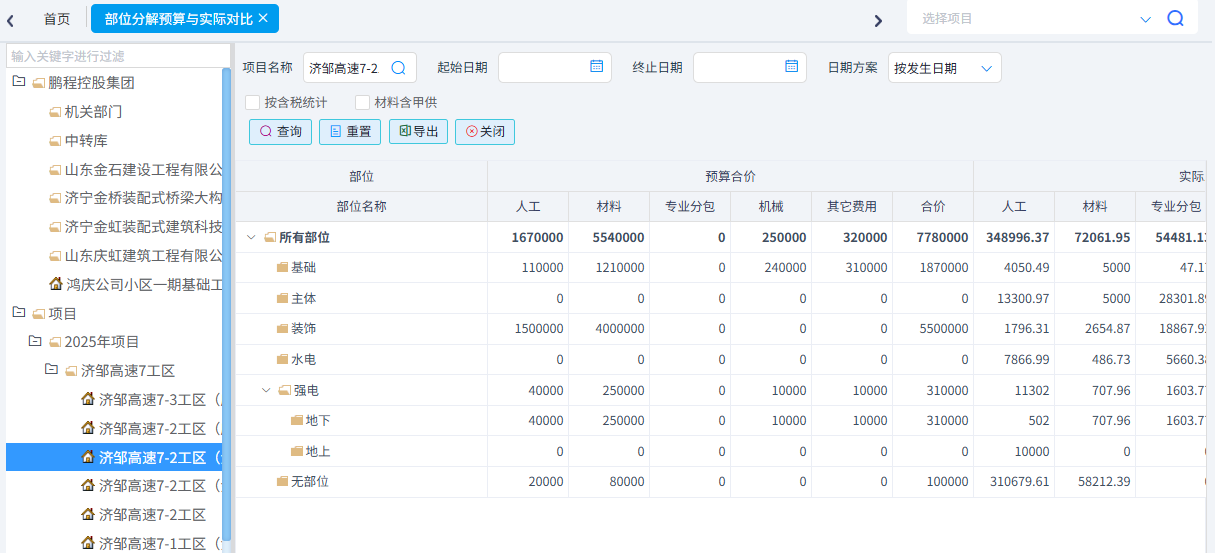
Task: Click the search icon in project name field
Action: 398,68
